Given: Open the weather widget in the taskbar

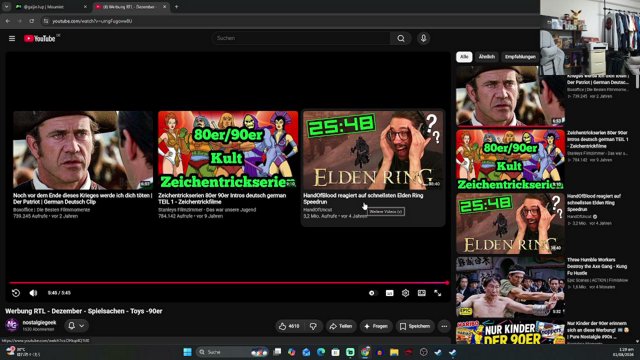Looking at the screenshot, I should 22,352.
